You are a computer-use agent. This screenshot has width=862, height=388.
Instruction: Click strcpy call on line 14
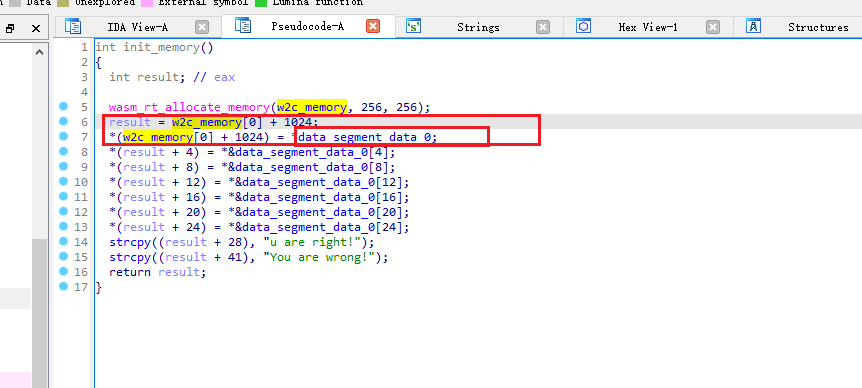tap(130, 242)
